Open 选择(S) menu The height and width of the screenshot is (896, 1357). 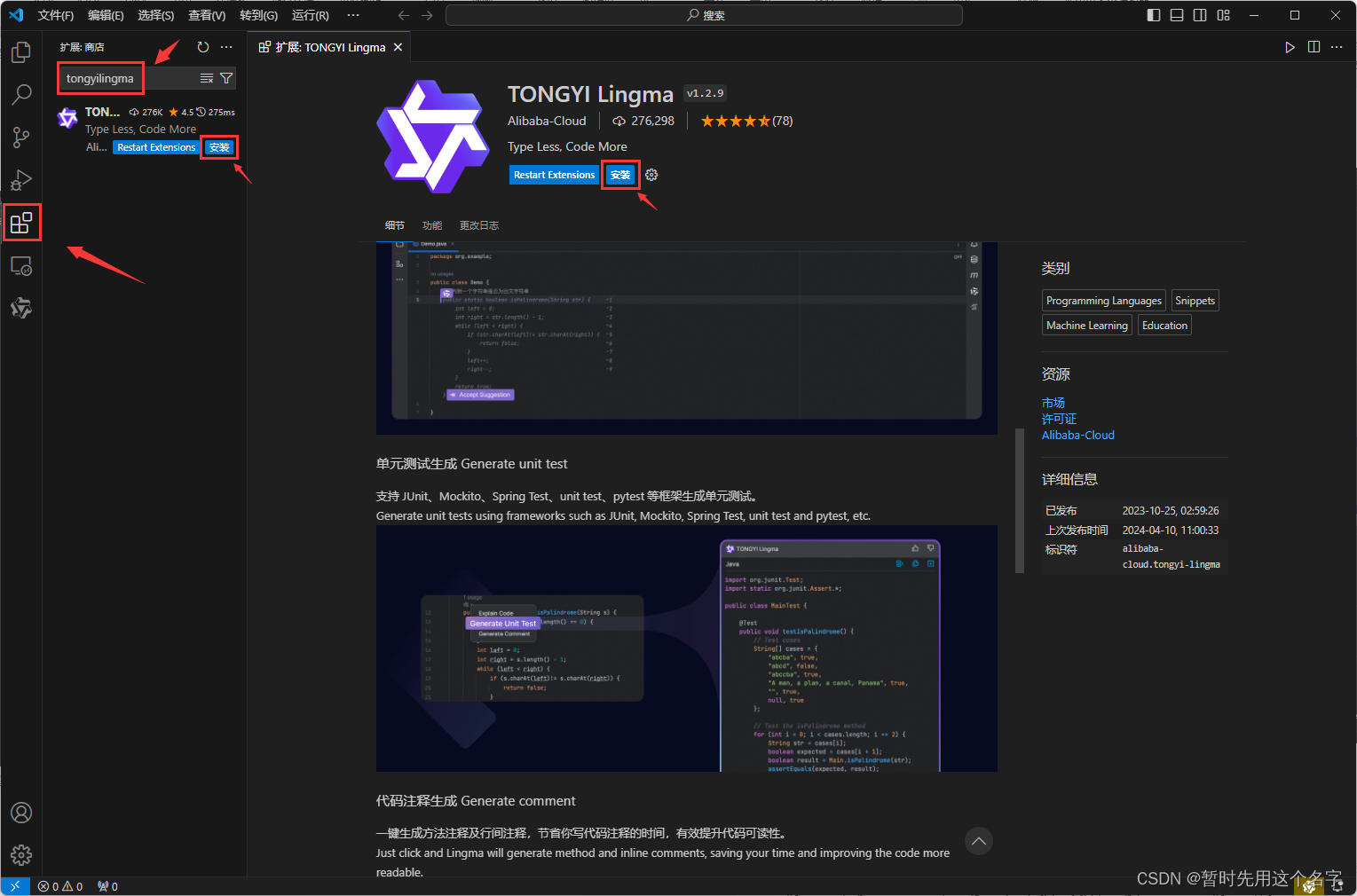pos(156,15)
